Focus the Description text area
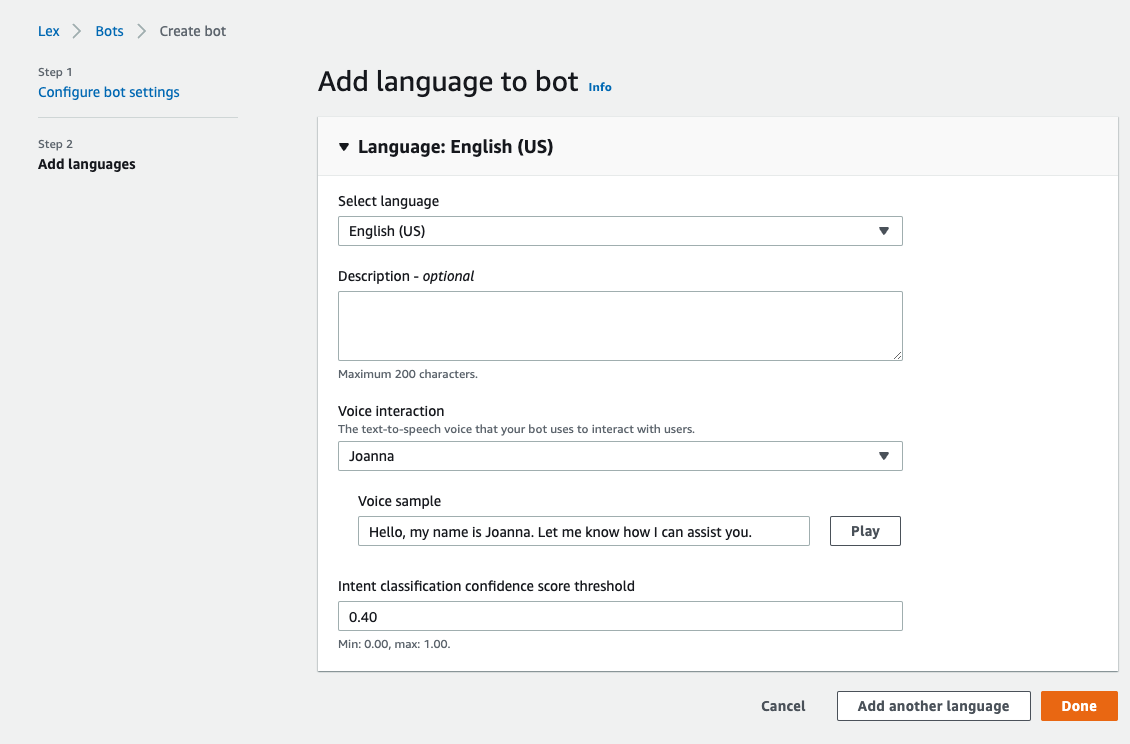Image resolution: width=1130 pixels, height=744 pixels. click(620, 326)
